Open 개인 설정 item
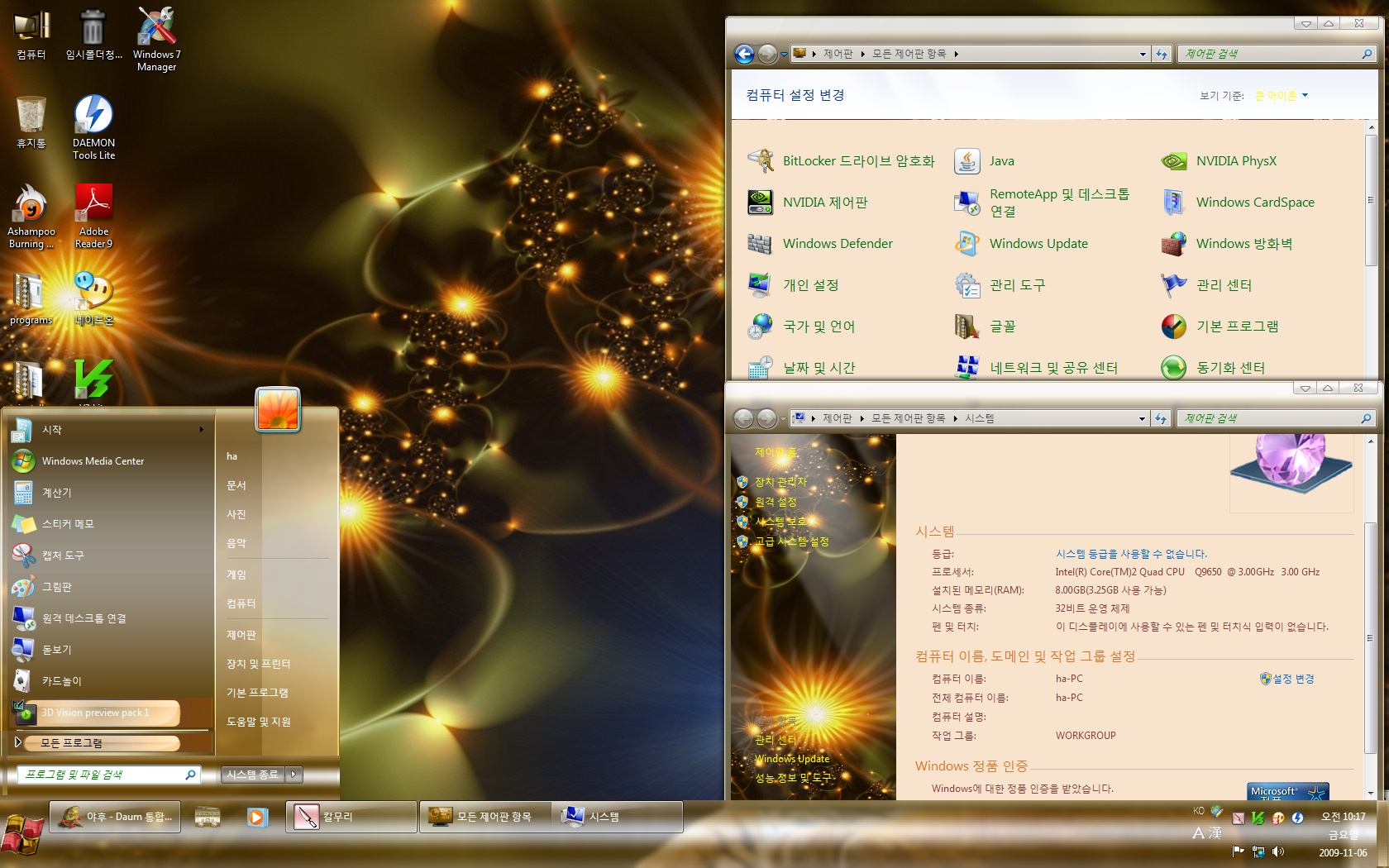Viewport: 1389px width, 868px height. 792,285
